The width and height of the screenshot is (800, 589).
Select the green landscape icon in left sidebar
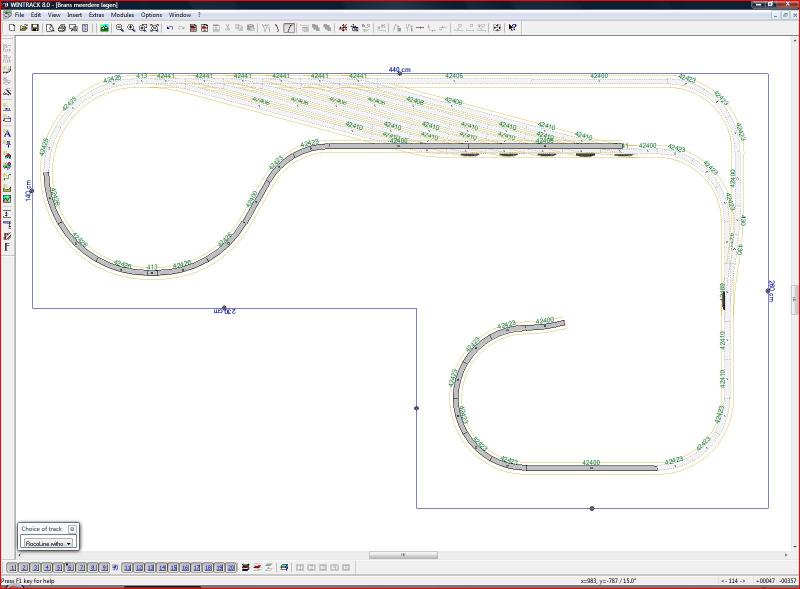7,199
